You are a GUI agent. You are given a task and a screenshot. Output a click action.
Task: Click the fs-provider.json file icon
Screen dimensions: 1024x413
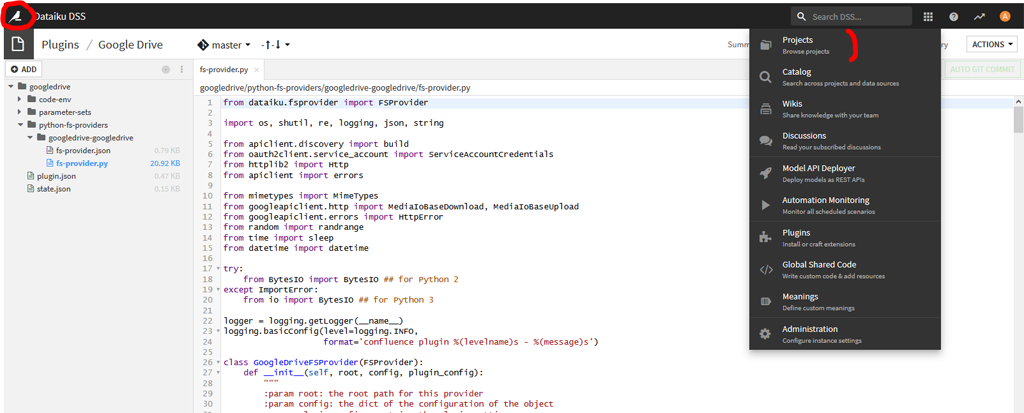50,150
